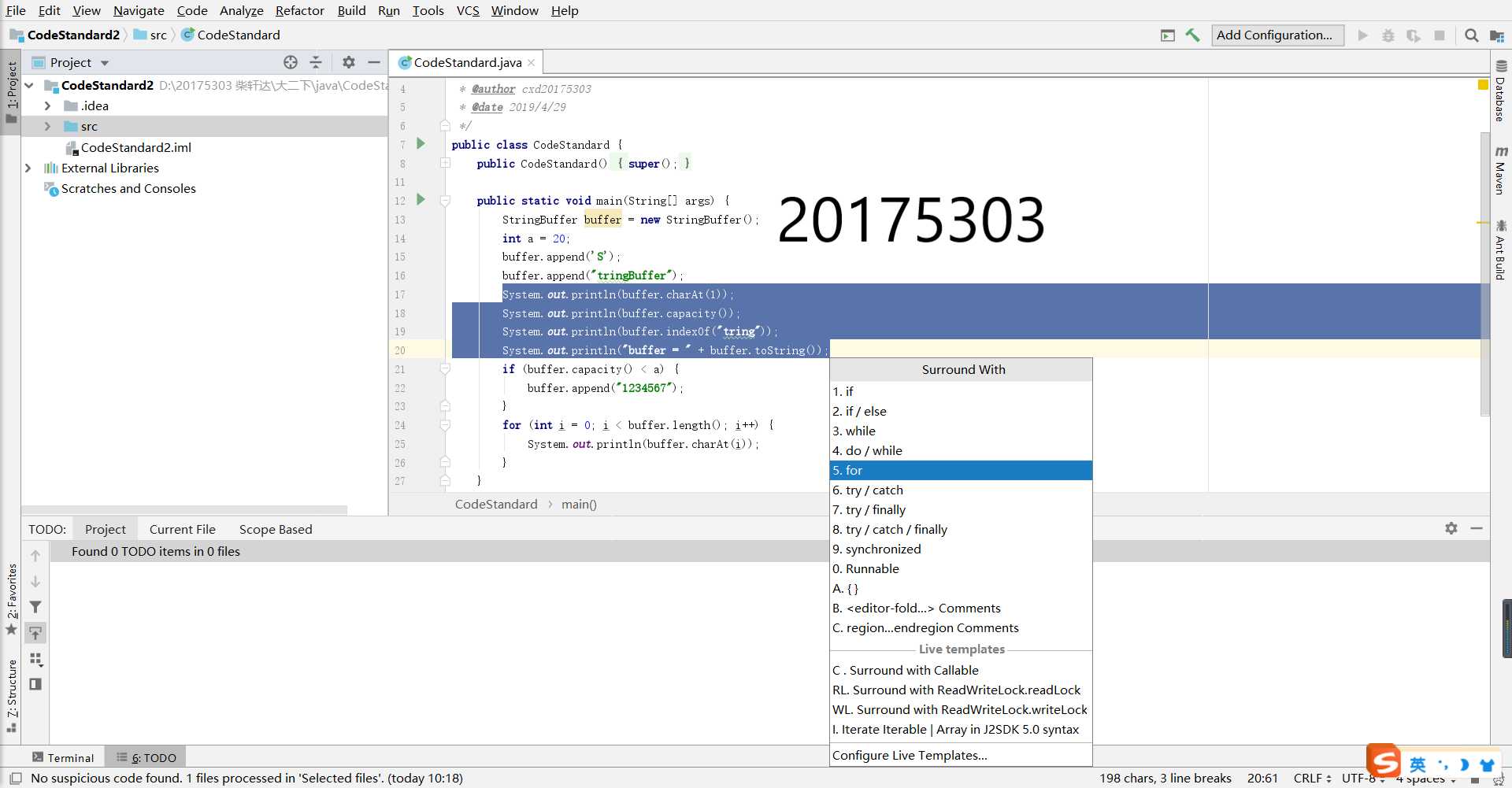The width and height of the screenshot is (1512, 788).
Task: Hide the Project panel with minus icon
Action: pyautogui.click(x=374, y=62)
